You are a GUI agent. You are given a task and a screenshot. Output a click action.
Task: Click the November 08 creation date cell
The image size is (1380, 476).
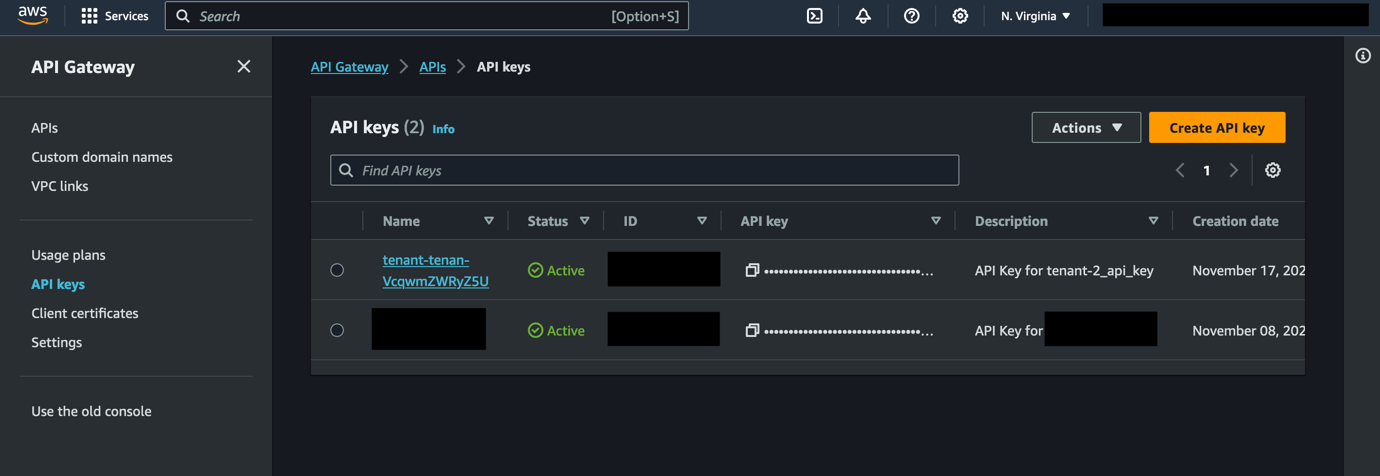[x=1248, y=330]
